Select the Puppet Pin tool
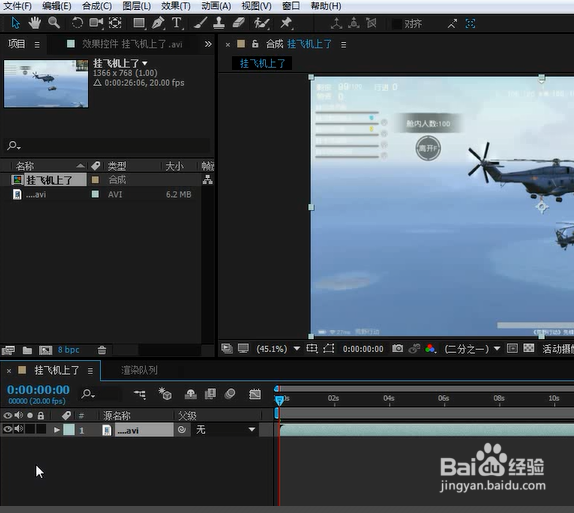This screenshot has height=513, width=574. pos(286,23)
